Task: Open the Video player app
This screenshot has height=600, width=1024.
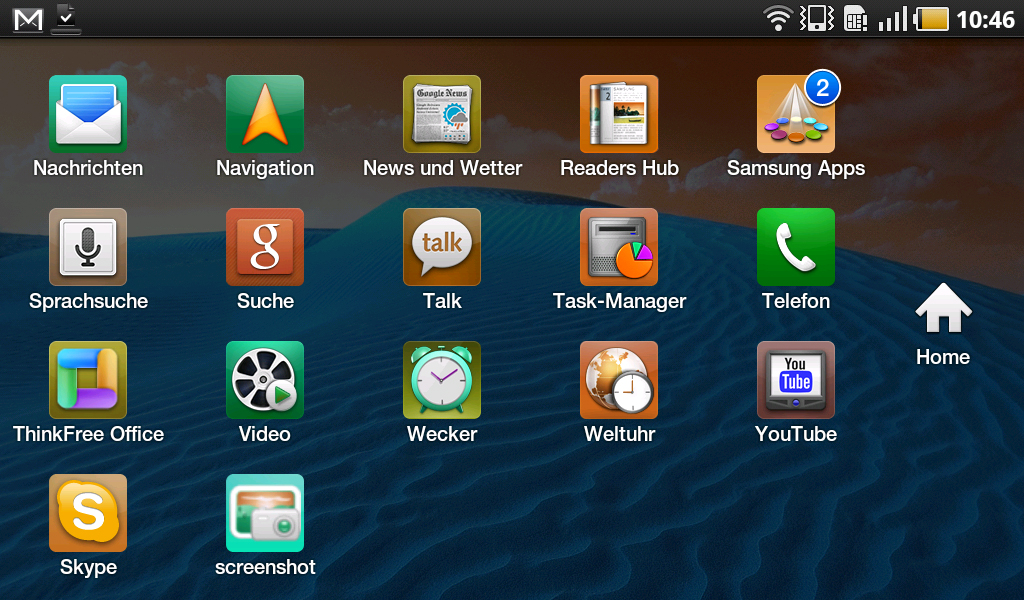Action: pos(265,380)
